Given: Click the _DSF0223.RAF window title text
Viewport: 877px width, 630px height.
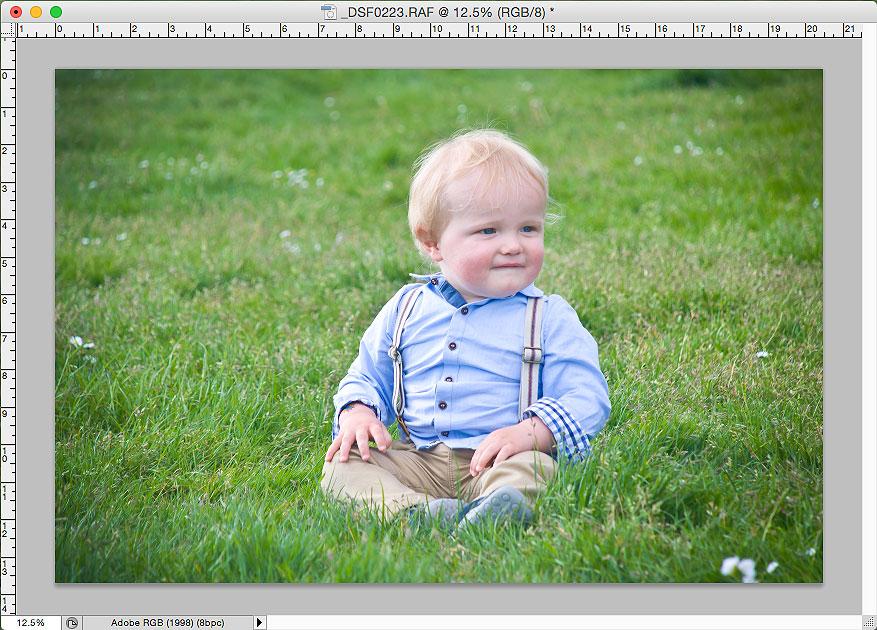Looking at the screenshot, I should click(447, 12).
